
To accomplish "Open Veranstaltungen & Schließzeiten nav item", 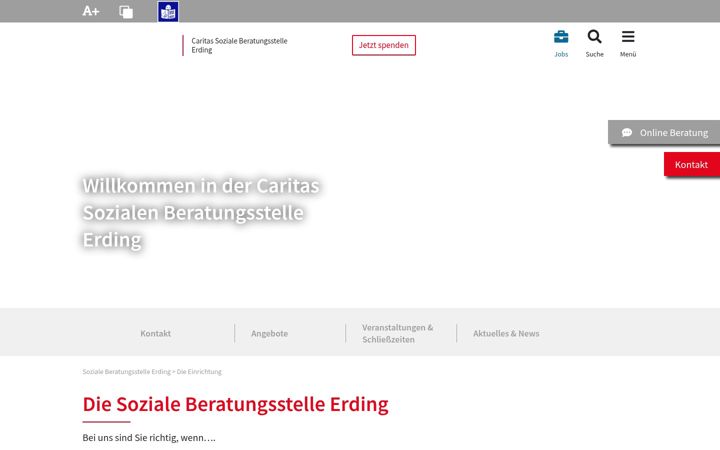I will 398,333.
